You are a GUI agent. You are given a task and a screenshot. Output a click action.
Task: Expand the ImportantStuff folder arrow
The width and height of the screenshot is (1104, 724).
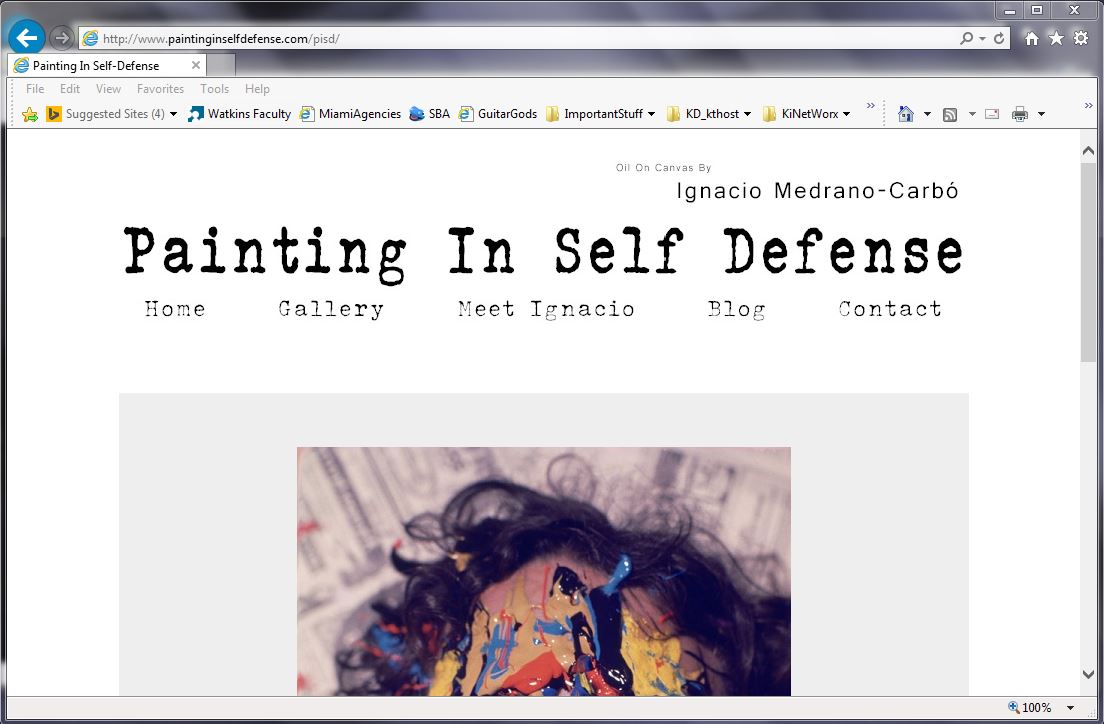pyautogui.click(x=651, y=114)
